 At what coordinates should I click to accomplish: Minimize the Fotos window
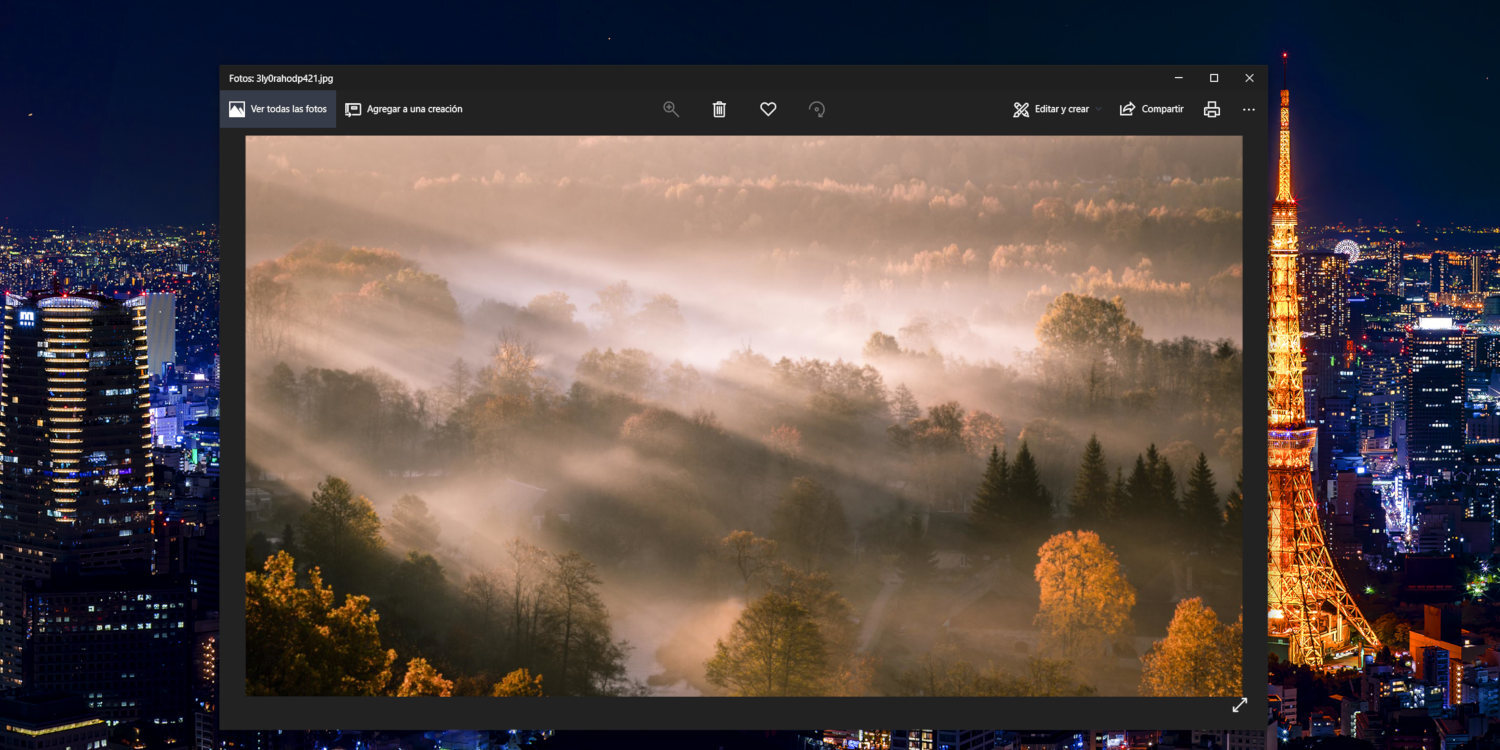(1179, 78)
